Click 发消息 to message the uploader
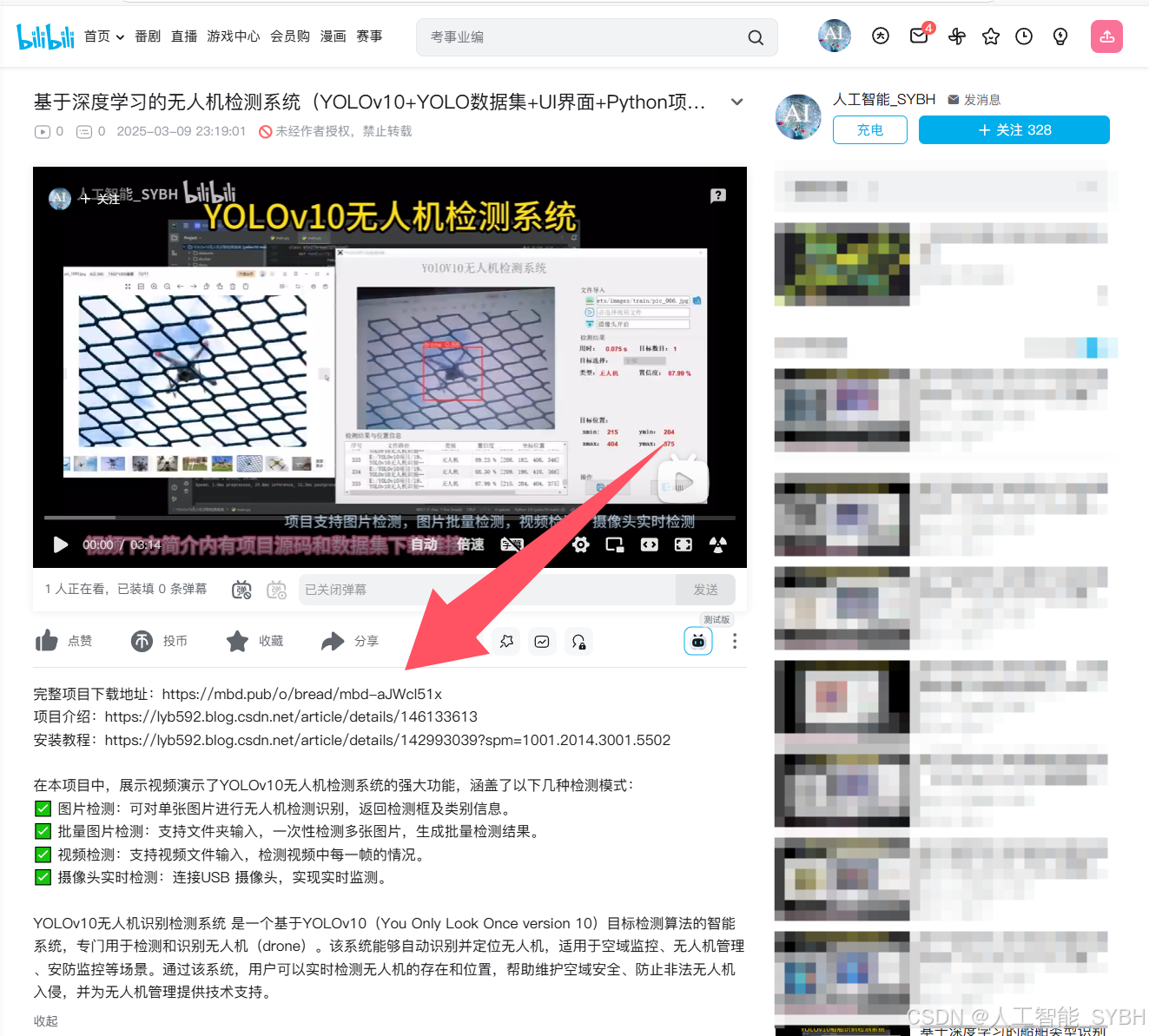Image resolution: width=1149 pixels, height=1036 pixels. pyautogui.click(x=974, y=100)
